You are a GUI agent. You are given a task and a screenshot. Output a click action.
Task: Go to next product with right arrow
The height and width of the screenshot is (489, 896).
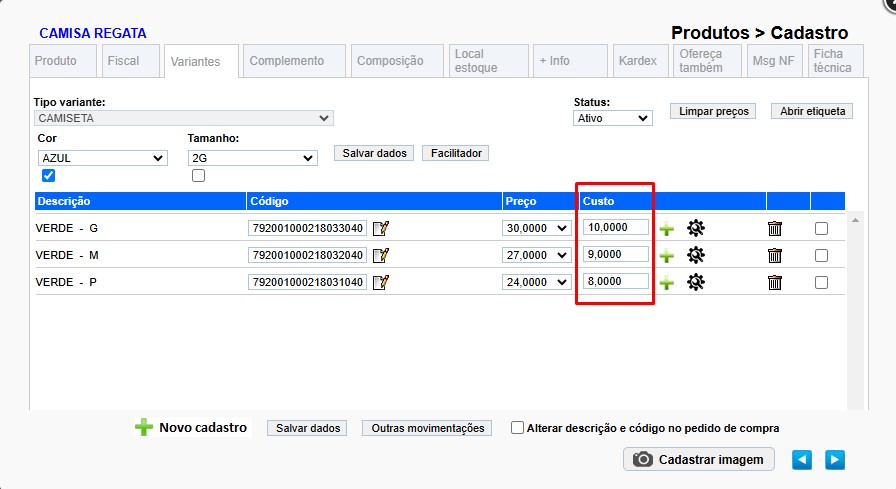point(835,460)
